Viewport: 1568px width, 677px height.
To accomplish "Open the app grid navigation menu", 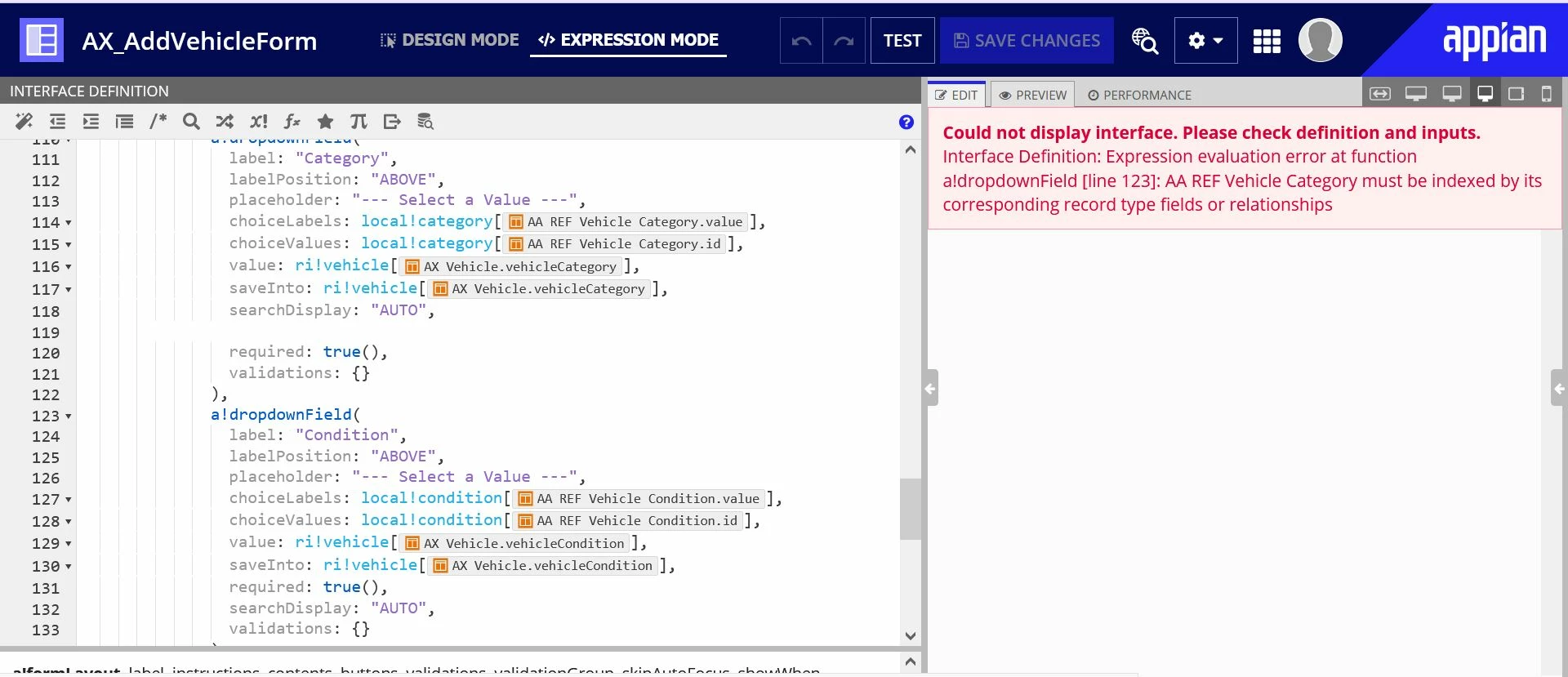I will (x=1267, y=41).
